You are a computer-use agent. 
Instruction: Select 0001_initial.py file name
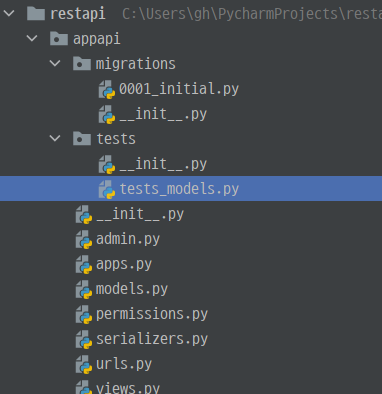(x=179, y=89)
